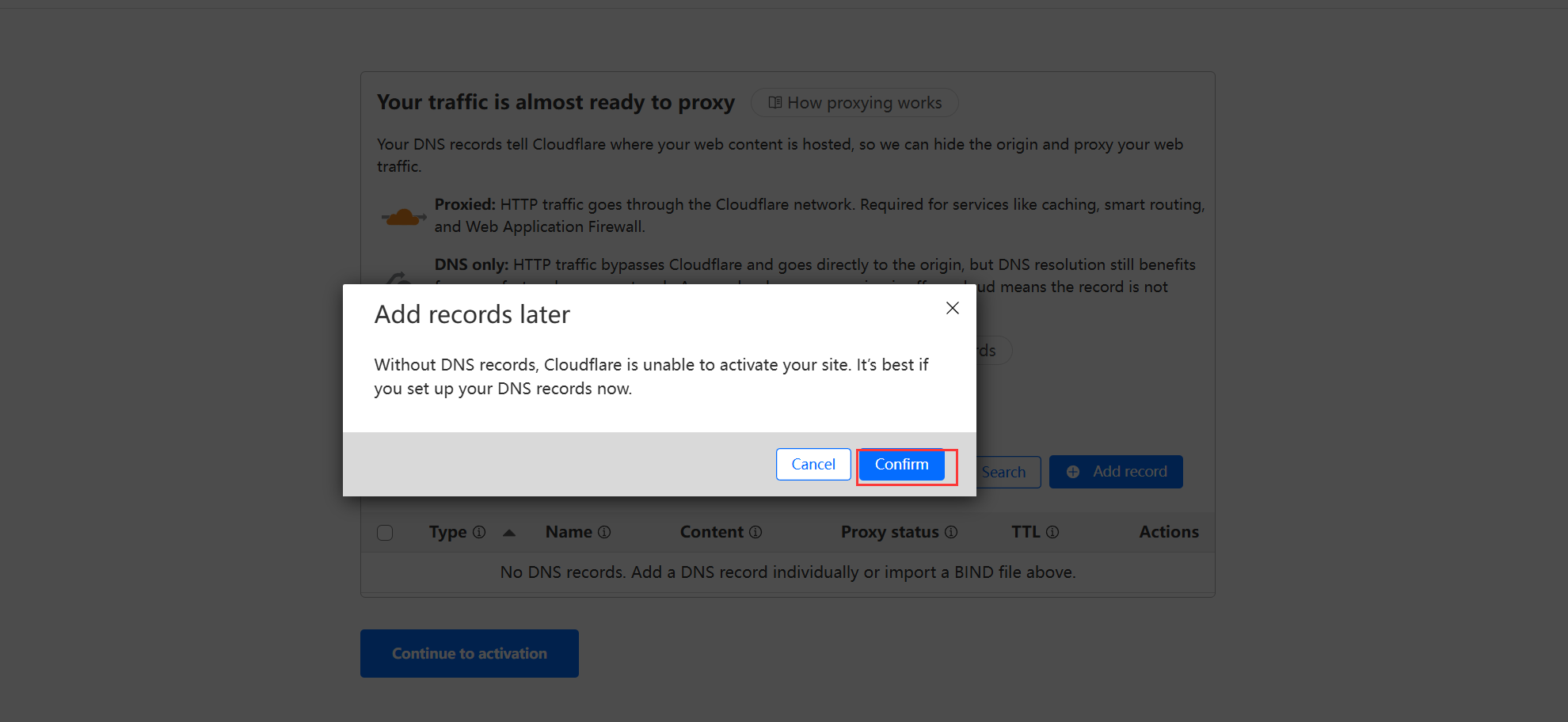Click the Type column header label
The height and width of the screenshot is (722, 1568).
tap(447, 532)
